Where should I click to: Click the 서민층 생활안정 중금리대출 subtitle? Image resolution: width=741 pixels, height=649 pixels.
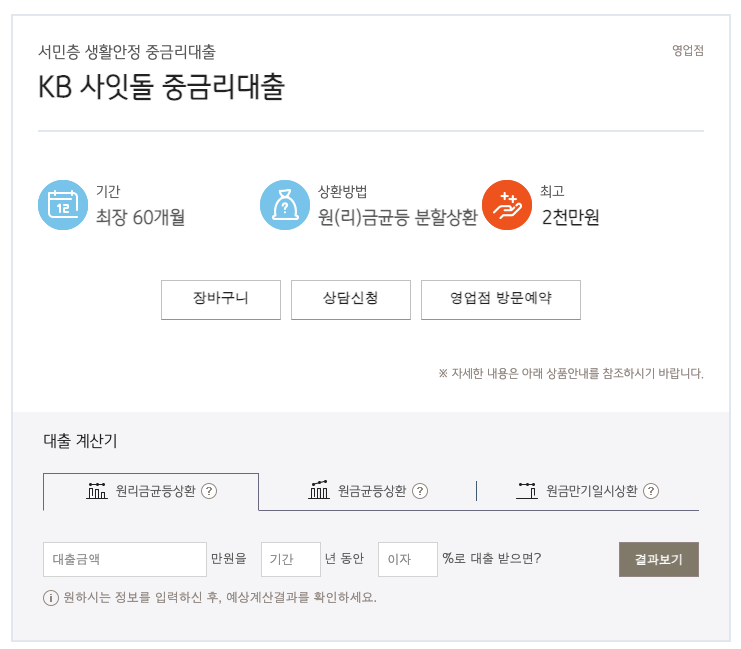[127, 52]
